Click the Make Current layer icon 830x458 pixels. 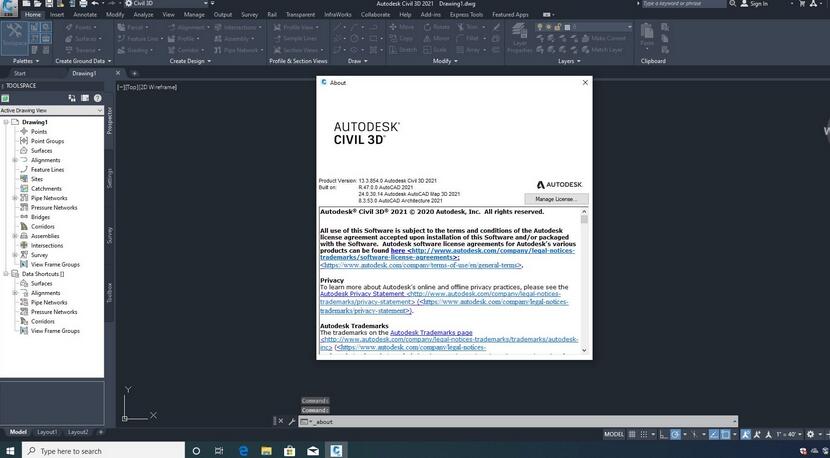click(603, 39)
